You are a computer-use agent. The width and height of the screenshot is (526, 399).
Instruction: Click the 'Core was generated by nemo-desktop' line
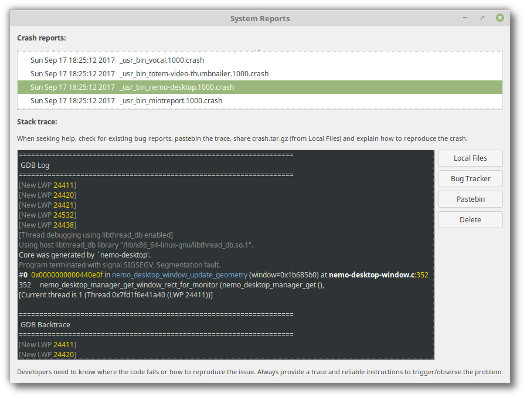coord(85,255)
